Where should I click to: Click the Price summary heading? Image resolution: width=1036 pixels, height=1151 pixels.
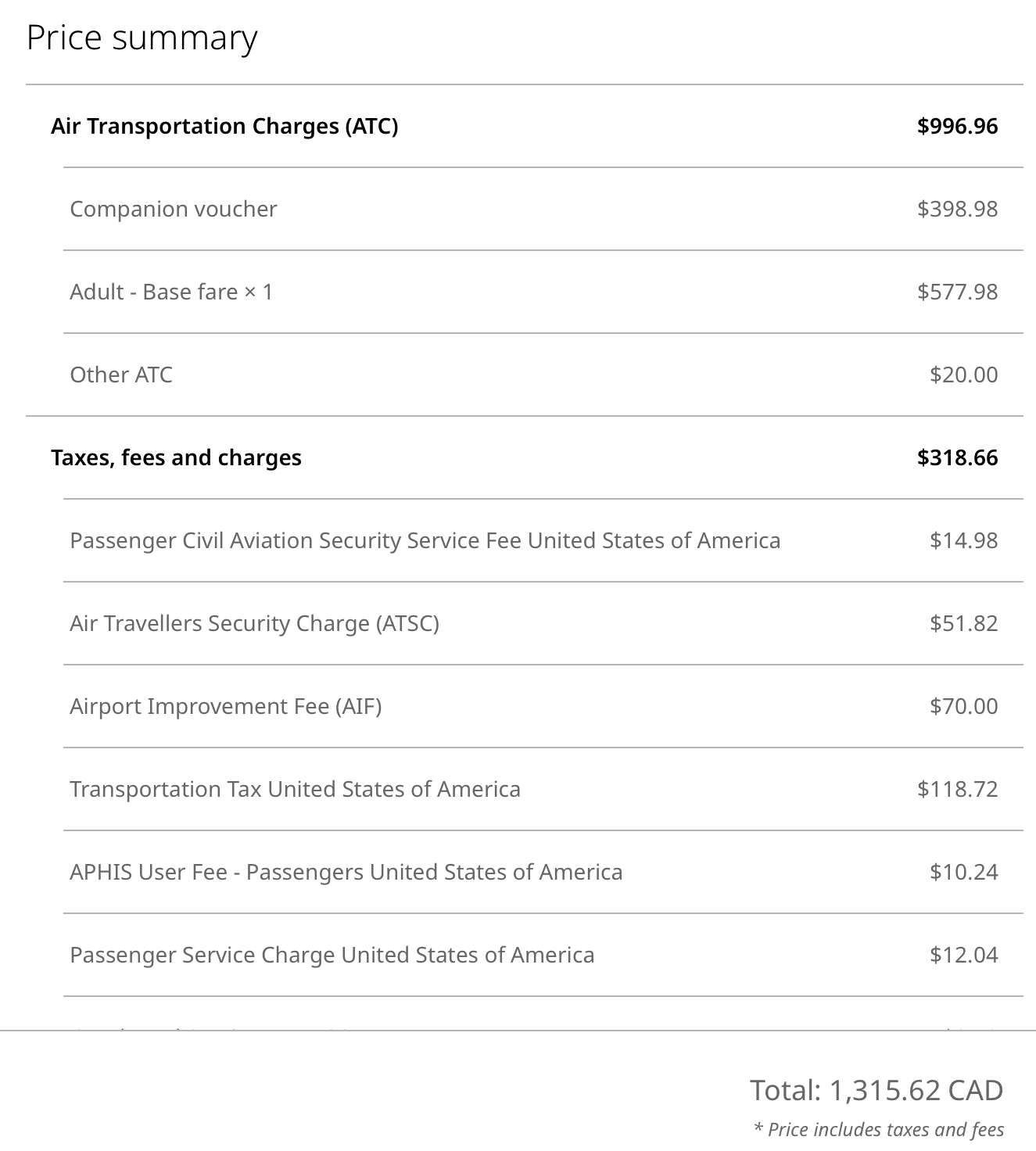point(142,38)
